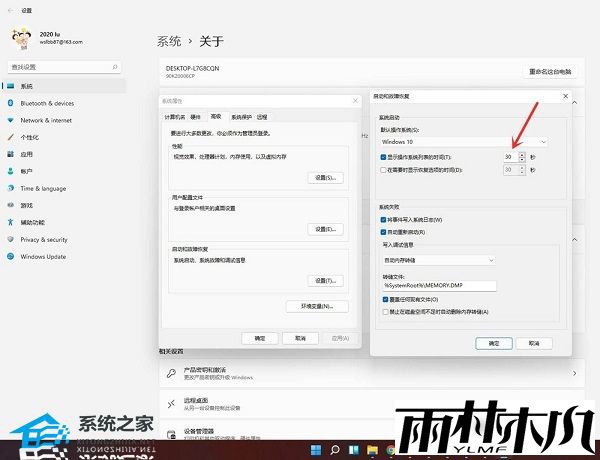Click the Windows Start taskbar icon
The image size is (600, 460).
point(318,448)
